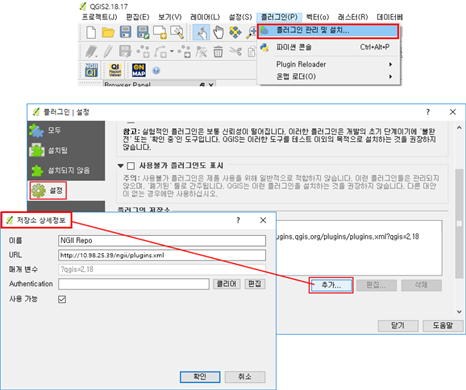Cancel repository details with 취소
This screenshot has height=390, width=466.
pyautogui.click(x=245, y=377)
